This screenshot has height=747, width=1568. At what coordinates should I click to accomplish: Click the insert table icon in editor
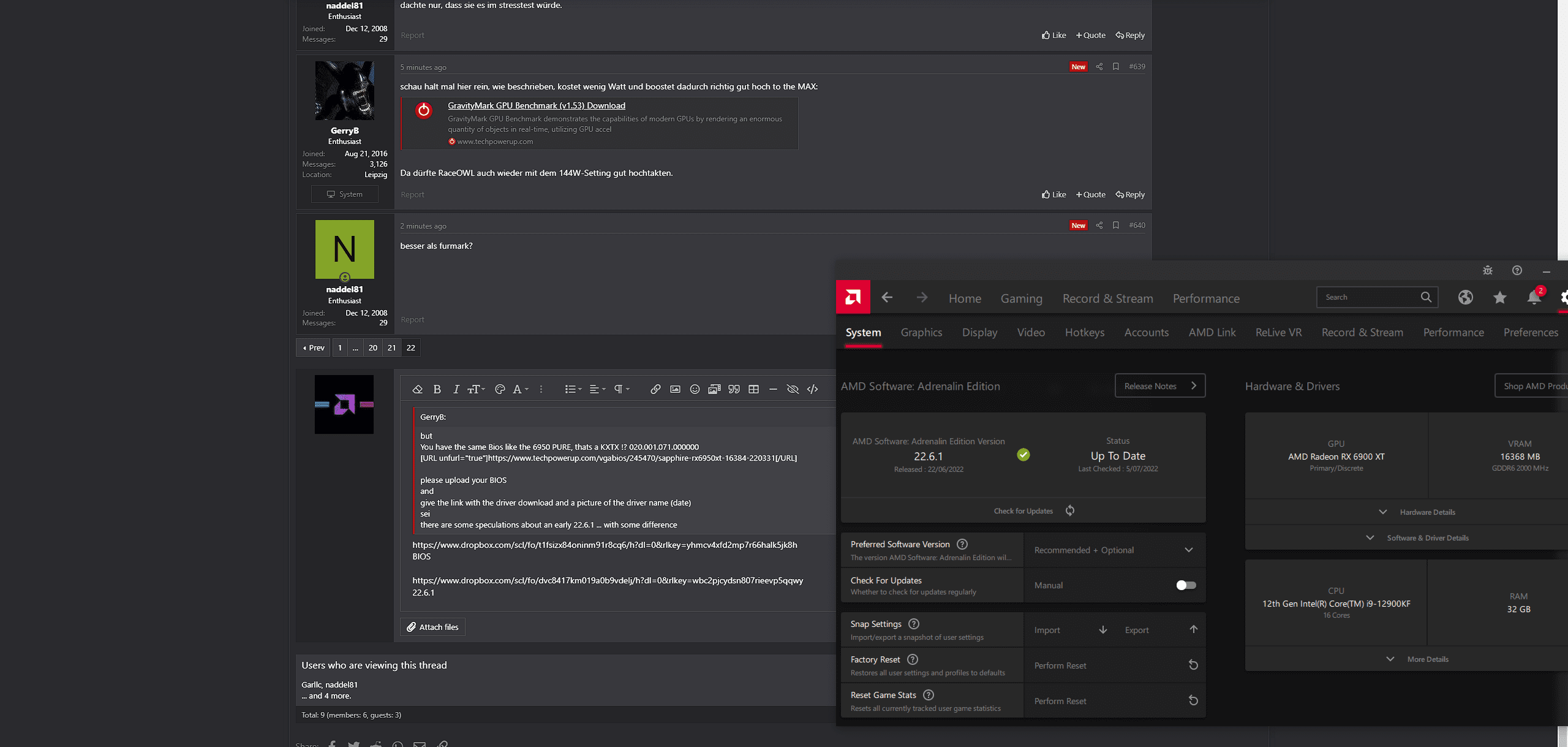tap(753, 389)
